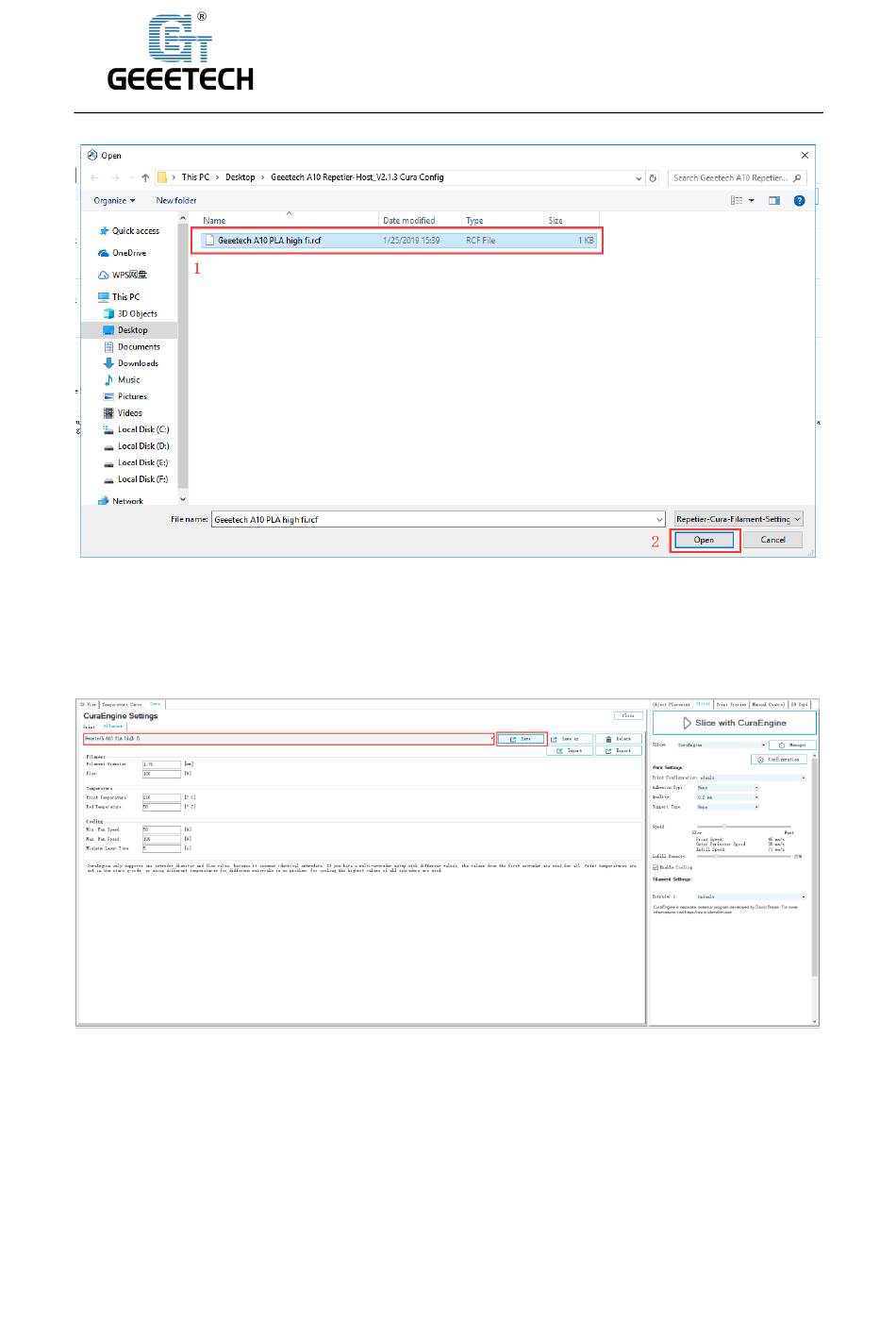Open the Downloads folder
The height and width of the screenshot is (1339, 896).
click(131, 363)
